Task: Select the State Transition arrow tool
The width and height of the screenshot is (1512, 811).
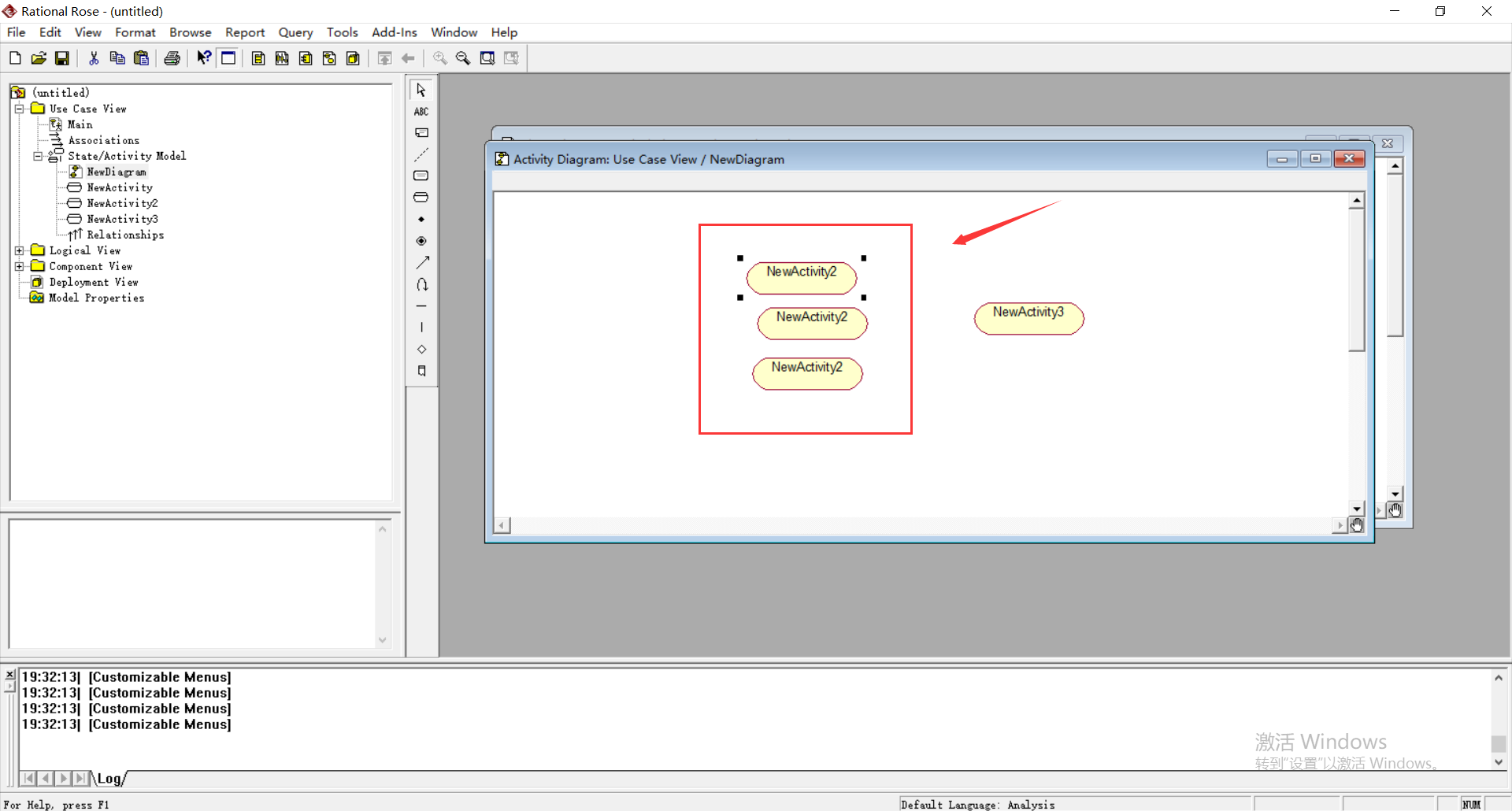Action: (421, 262)
